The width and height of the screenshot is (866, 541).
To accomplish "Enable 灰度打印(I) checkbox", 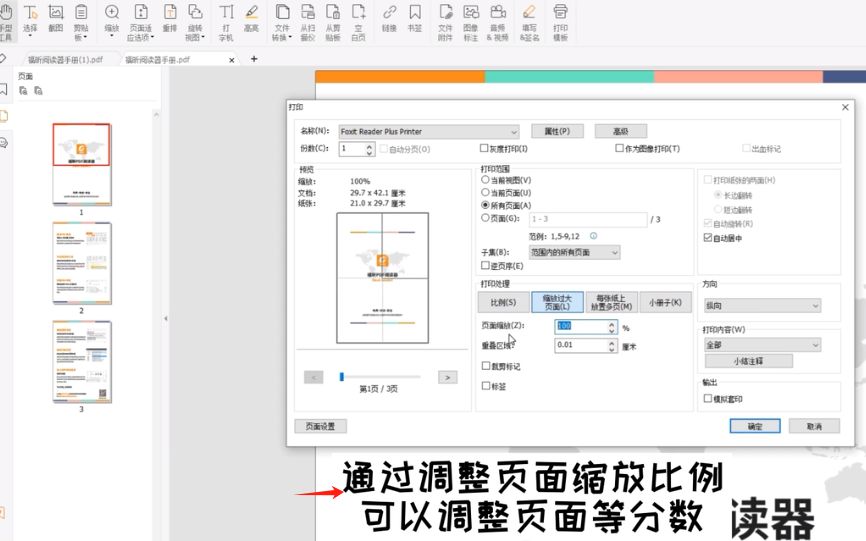I will point(484,148).
